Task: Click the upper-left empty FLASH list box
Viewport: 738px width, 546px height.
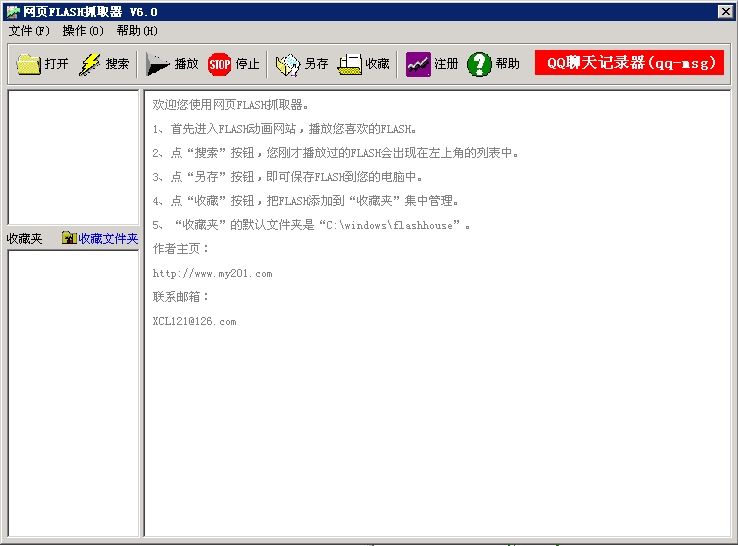Action: point(73,157)
